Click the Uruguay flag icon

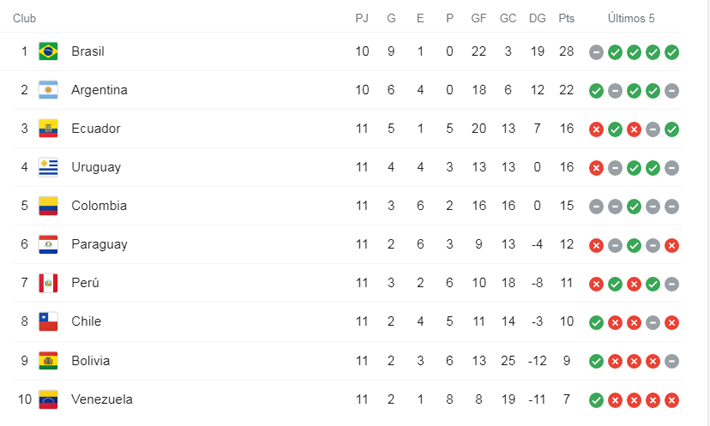(48, 167)
